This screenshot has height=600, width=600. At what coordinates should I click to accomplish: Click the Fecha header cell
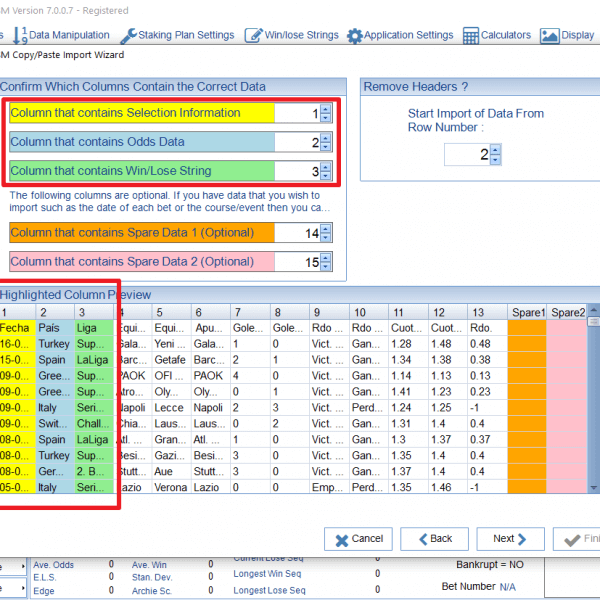tap(17, 328)
